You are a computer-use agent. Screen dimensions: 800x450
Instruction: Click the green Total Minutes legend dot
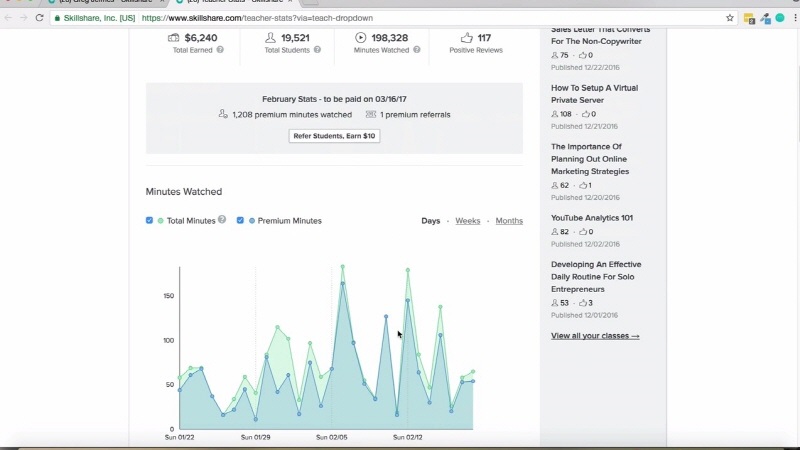(x=161, y=221)
